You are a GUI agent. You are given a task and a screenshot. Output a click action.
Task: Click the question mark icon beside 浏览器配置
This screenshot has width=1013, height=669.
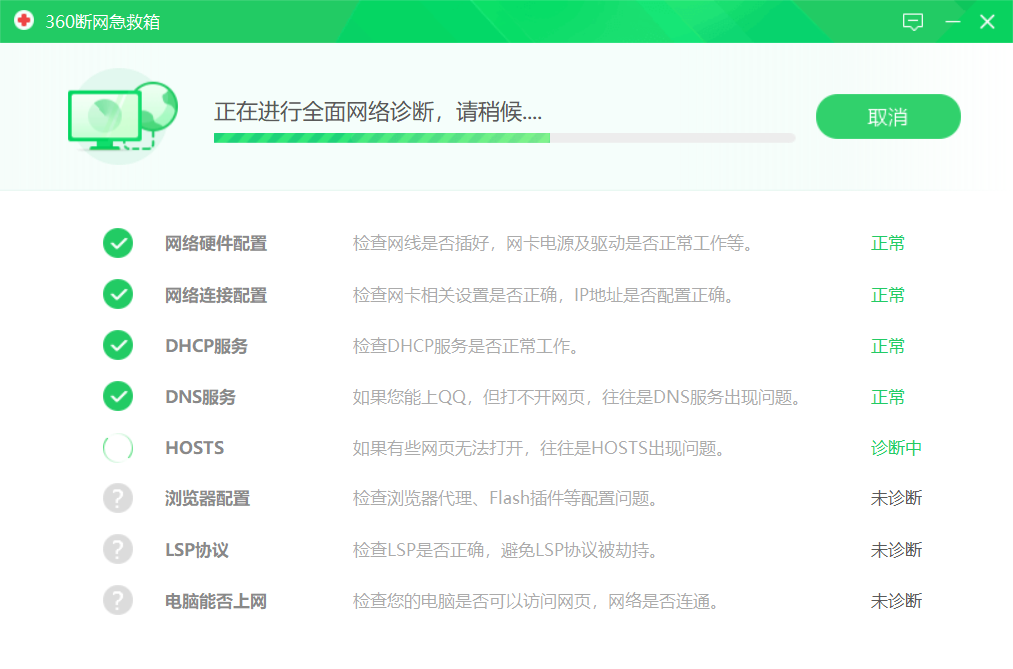pyautogui.click(x=118, y=498)
